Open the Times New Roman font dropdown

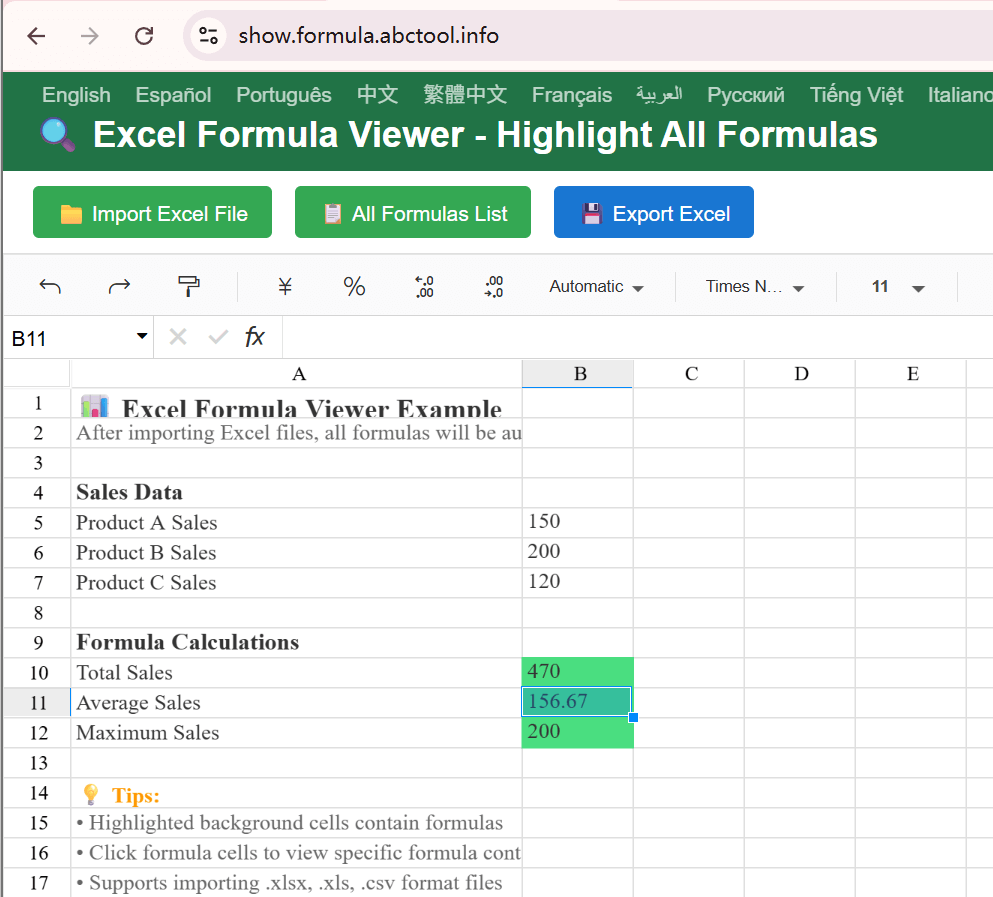pyautogui.click(x=754, y=286)
